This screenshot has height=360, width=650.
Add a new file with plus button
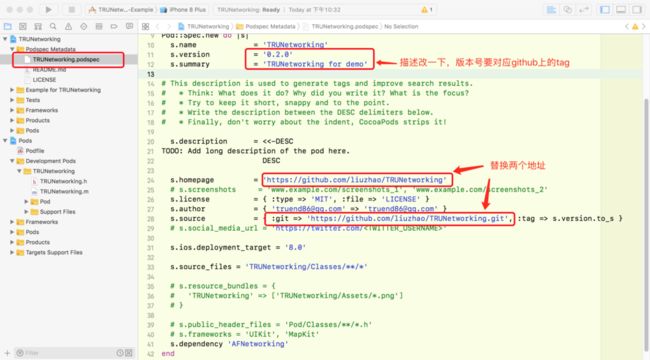(x=7, y=353)
